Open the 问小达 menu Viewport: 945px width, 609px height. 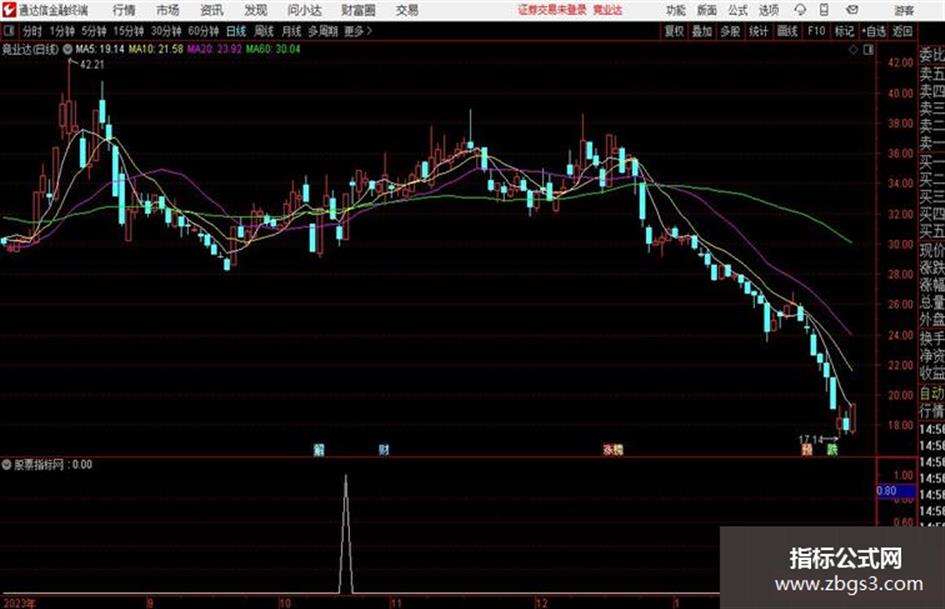[304, 10]
